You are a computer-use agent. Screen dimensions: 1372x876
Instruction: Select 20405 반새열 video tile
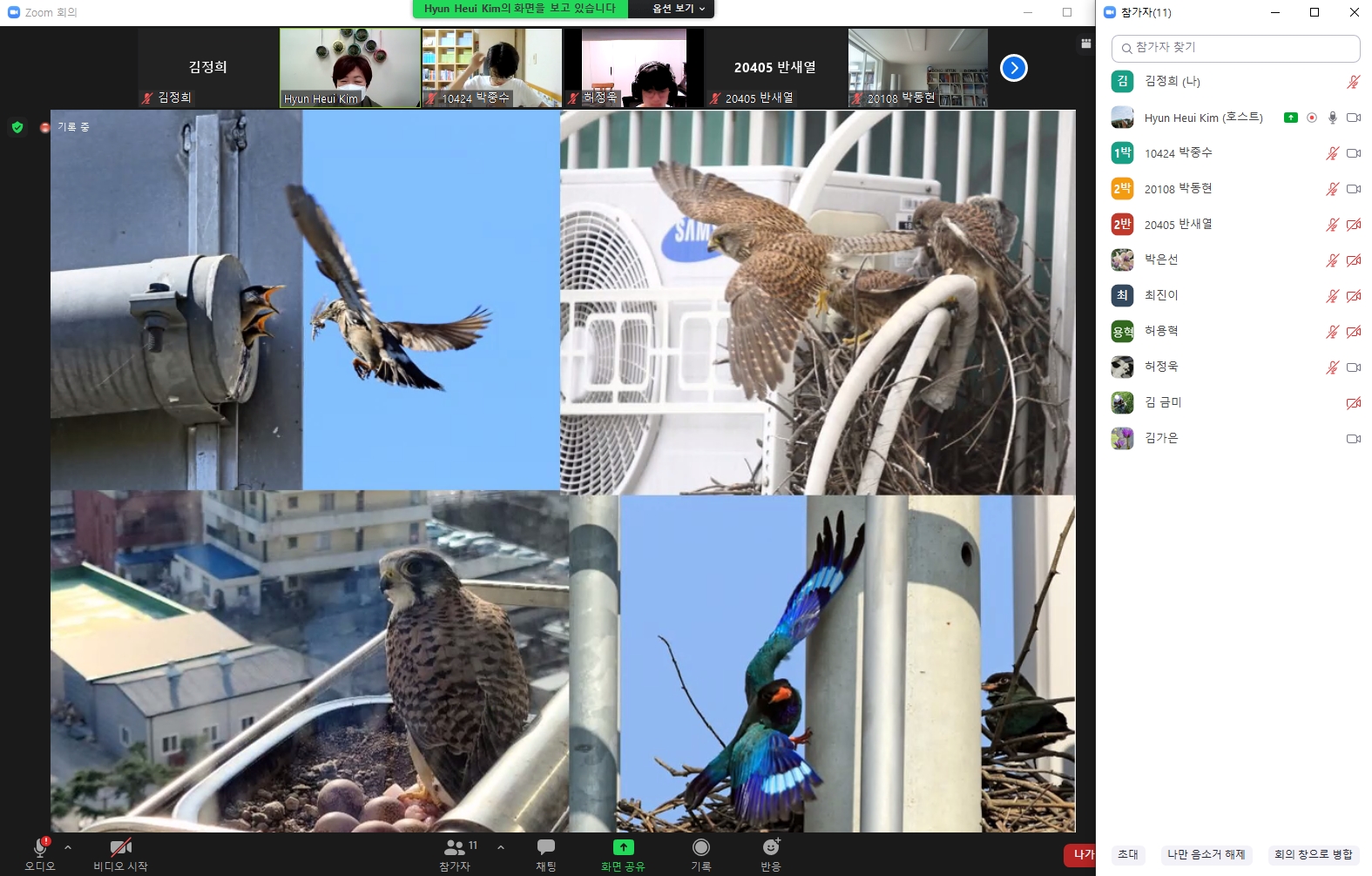(775, 68)
